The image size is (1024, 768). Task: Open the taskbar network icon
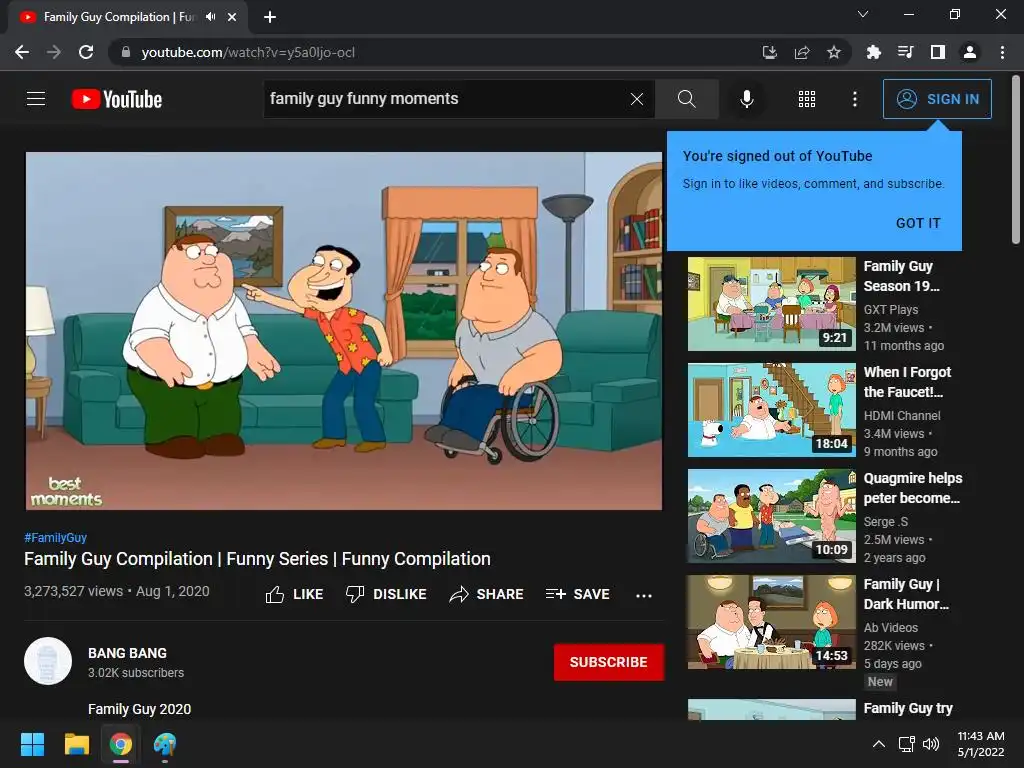click(906, 744)
